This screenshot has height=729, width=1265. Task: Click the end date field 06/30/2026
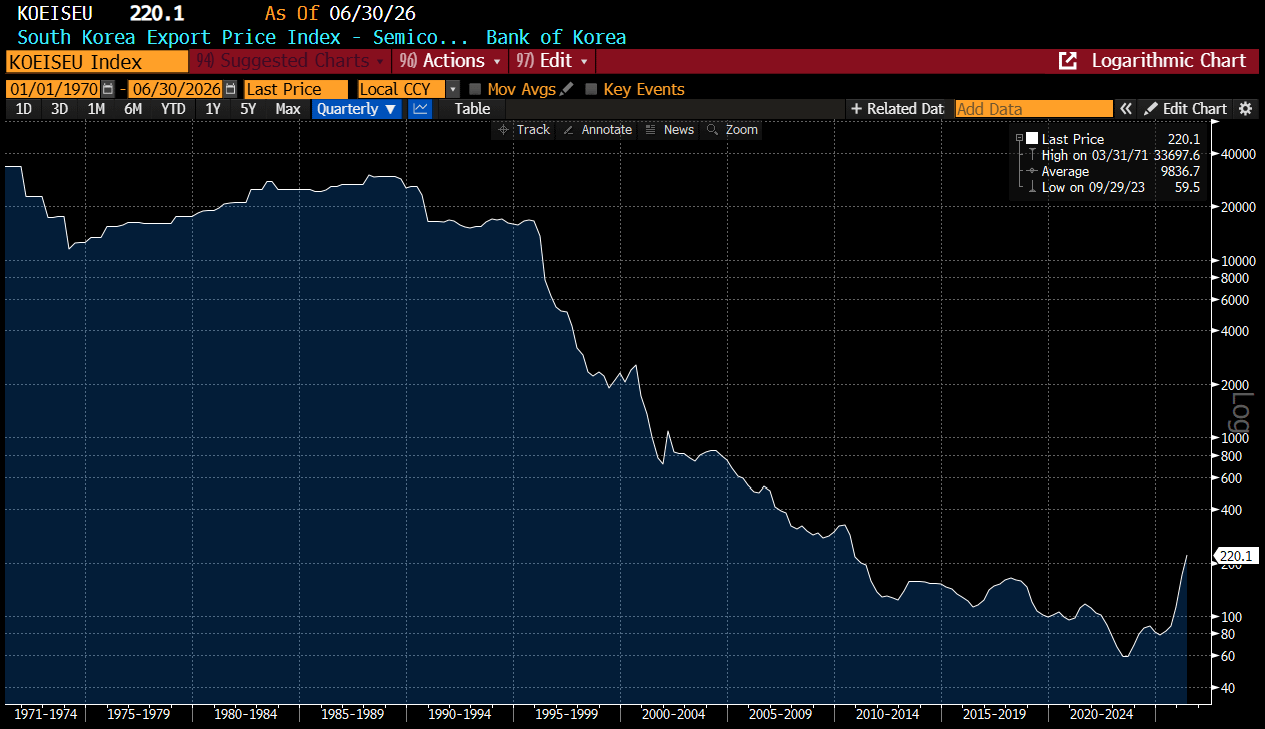pyautogui.click(x=176, y=89)
